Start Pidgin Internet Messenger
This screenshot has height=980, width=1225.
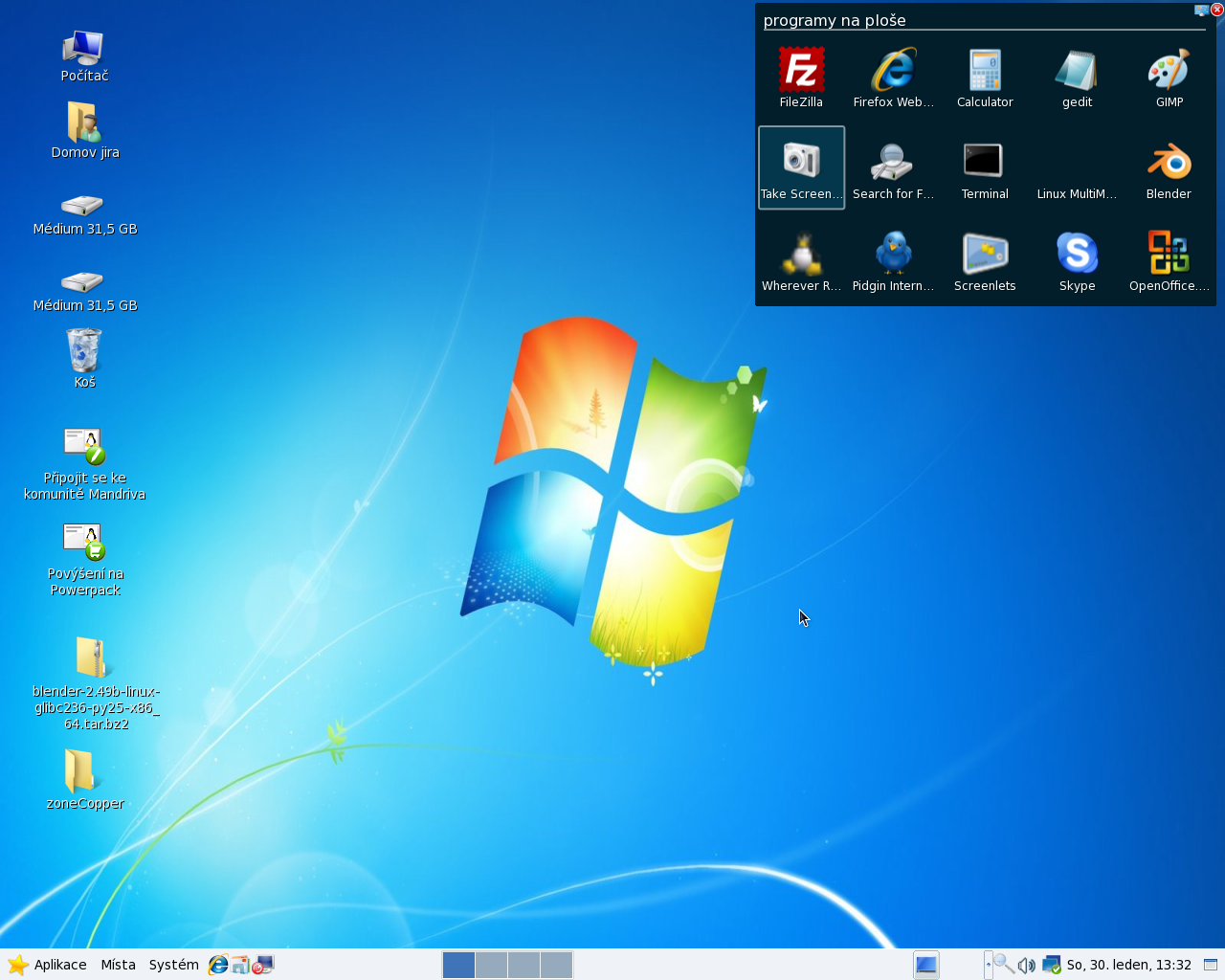click(893, 260)
